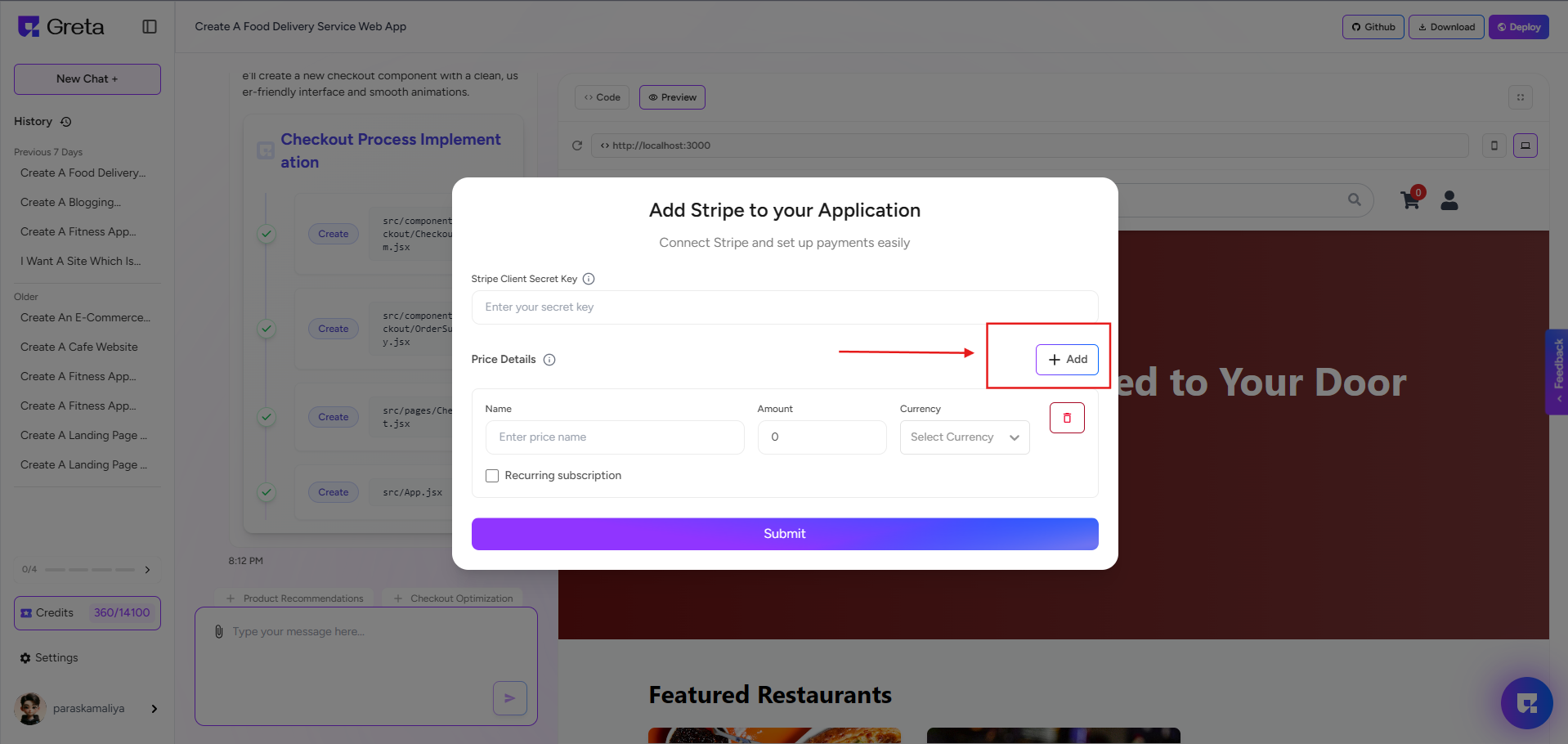Focus the Enter price name field
This screenshot has width=1568, height=744.
point(615,437)
